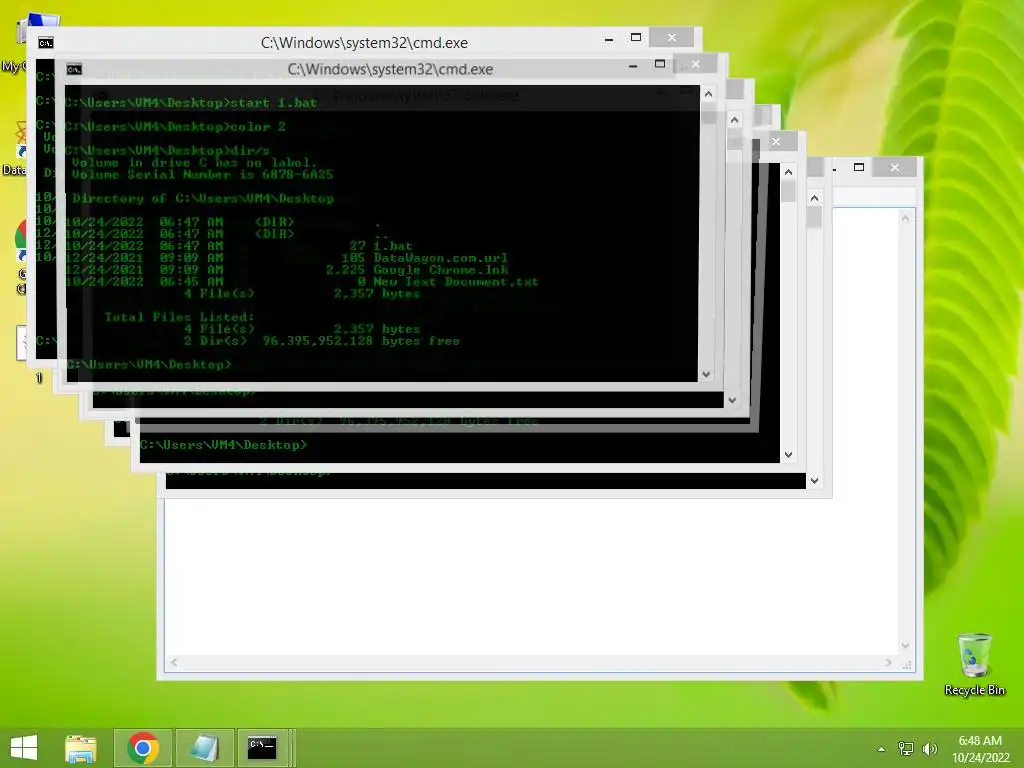
Task: Click 'New Text Document.txt' in the listing
Action: [456, 281]
